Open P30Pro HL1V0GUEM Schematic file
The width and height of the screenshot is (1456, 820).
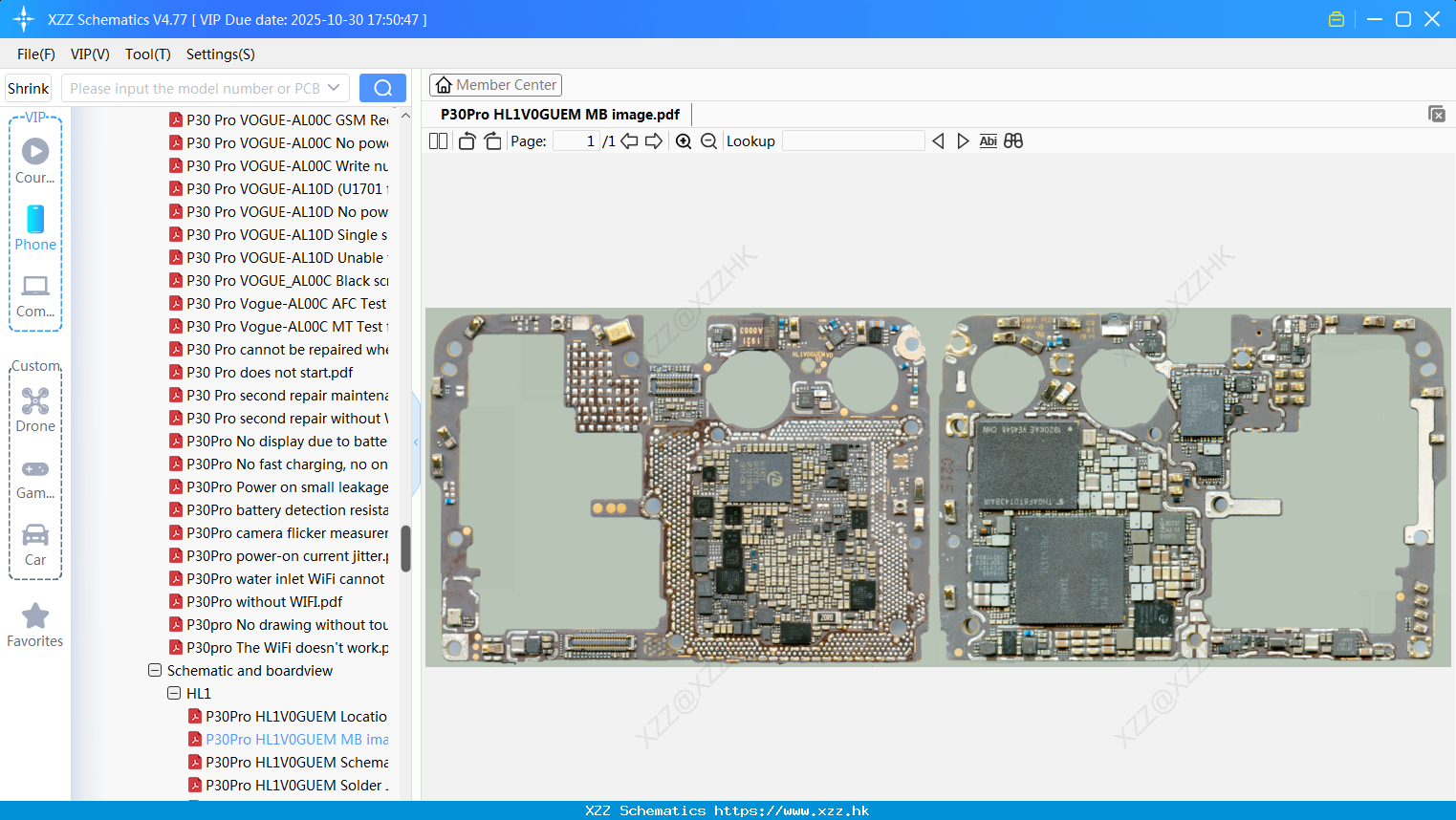[289, 763]
